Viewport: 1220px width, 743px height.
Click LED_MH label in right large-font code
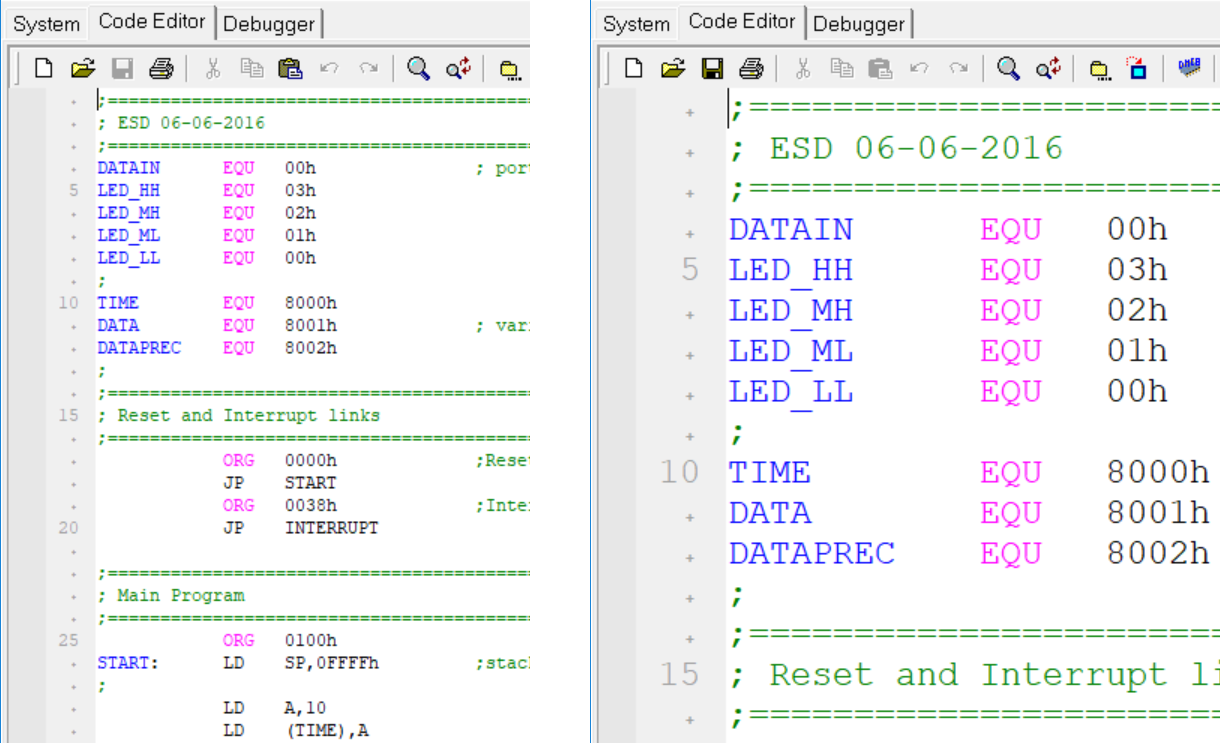click(791, 311)
